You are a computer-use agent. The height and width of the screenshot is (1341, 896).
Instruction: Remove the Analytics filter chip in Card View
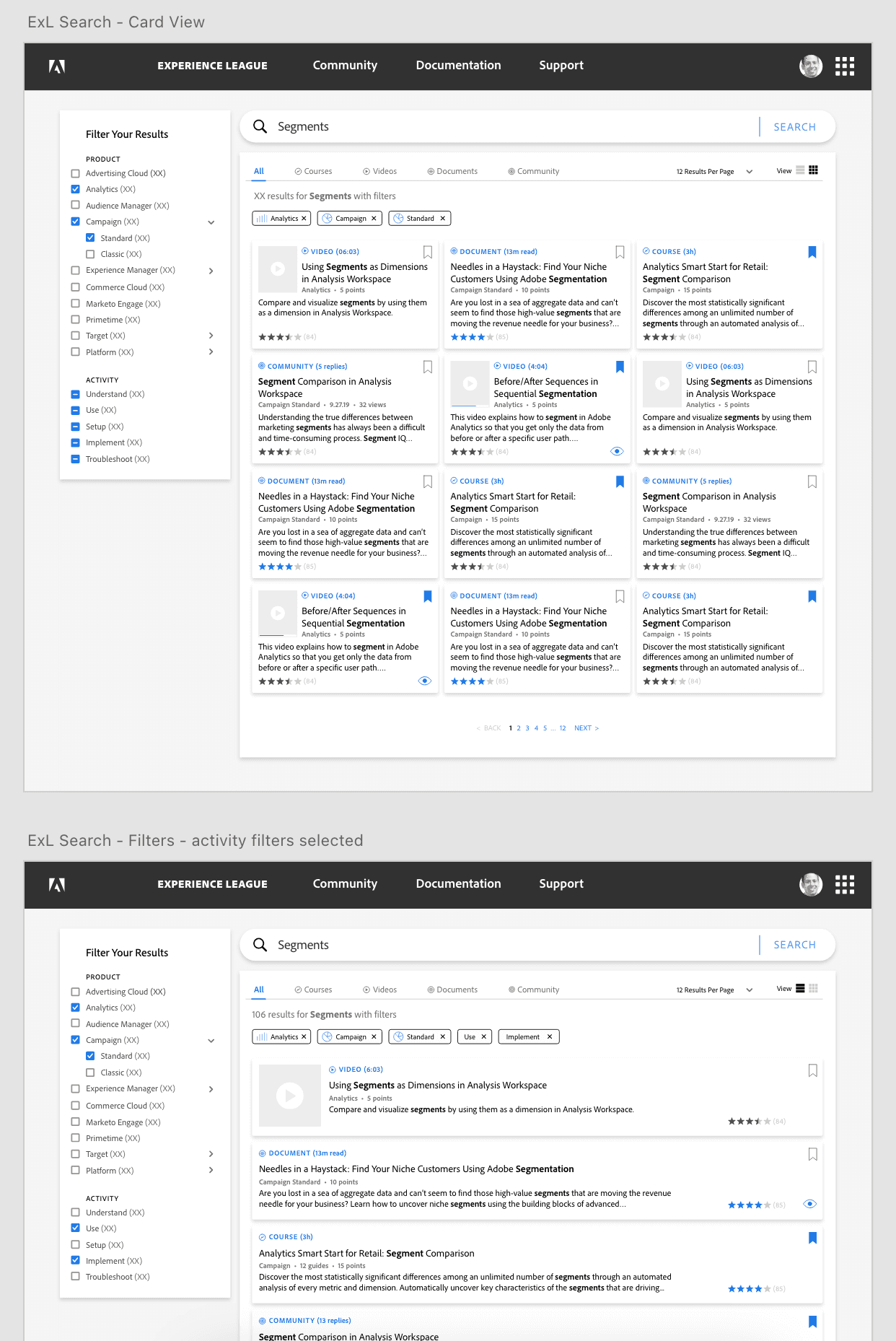[304, 218]
